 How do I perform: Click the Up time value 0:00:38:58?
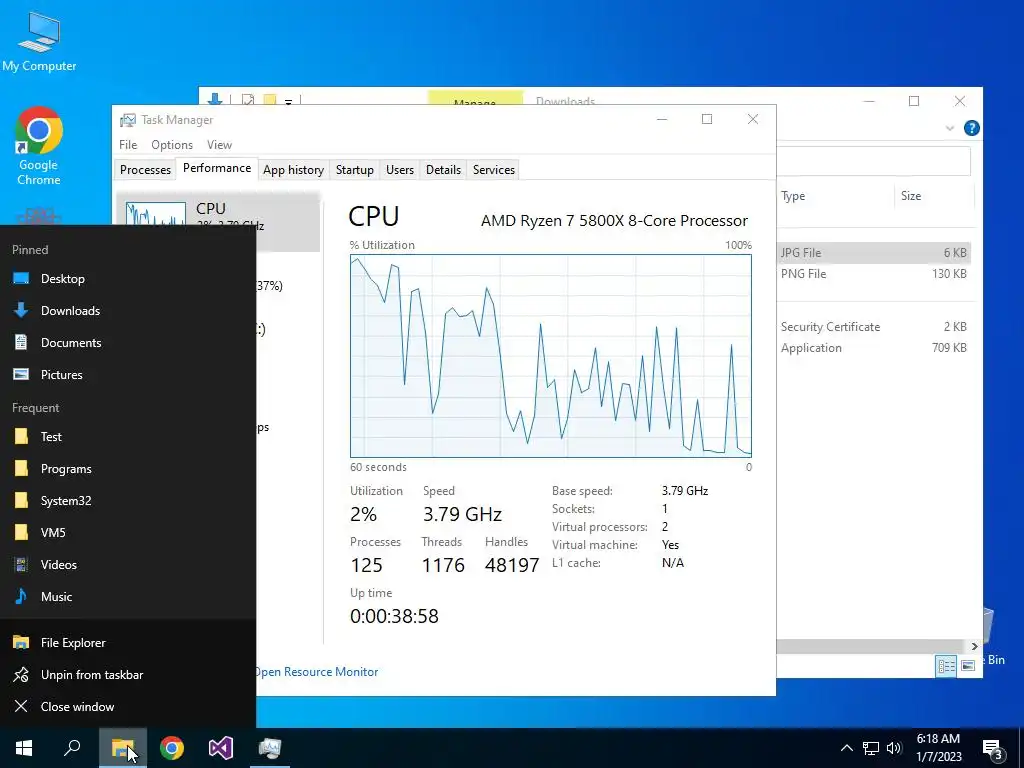coord(394,616)
